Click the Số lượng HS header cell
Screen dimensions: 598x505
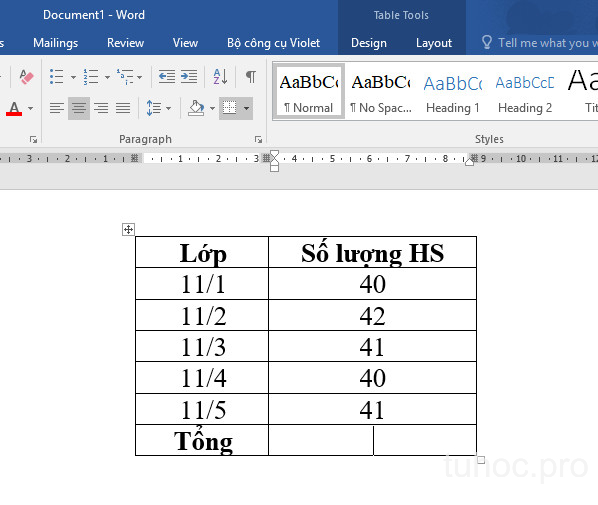pyautogui.click(x=373, y=252)
